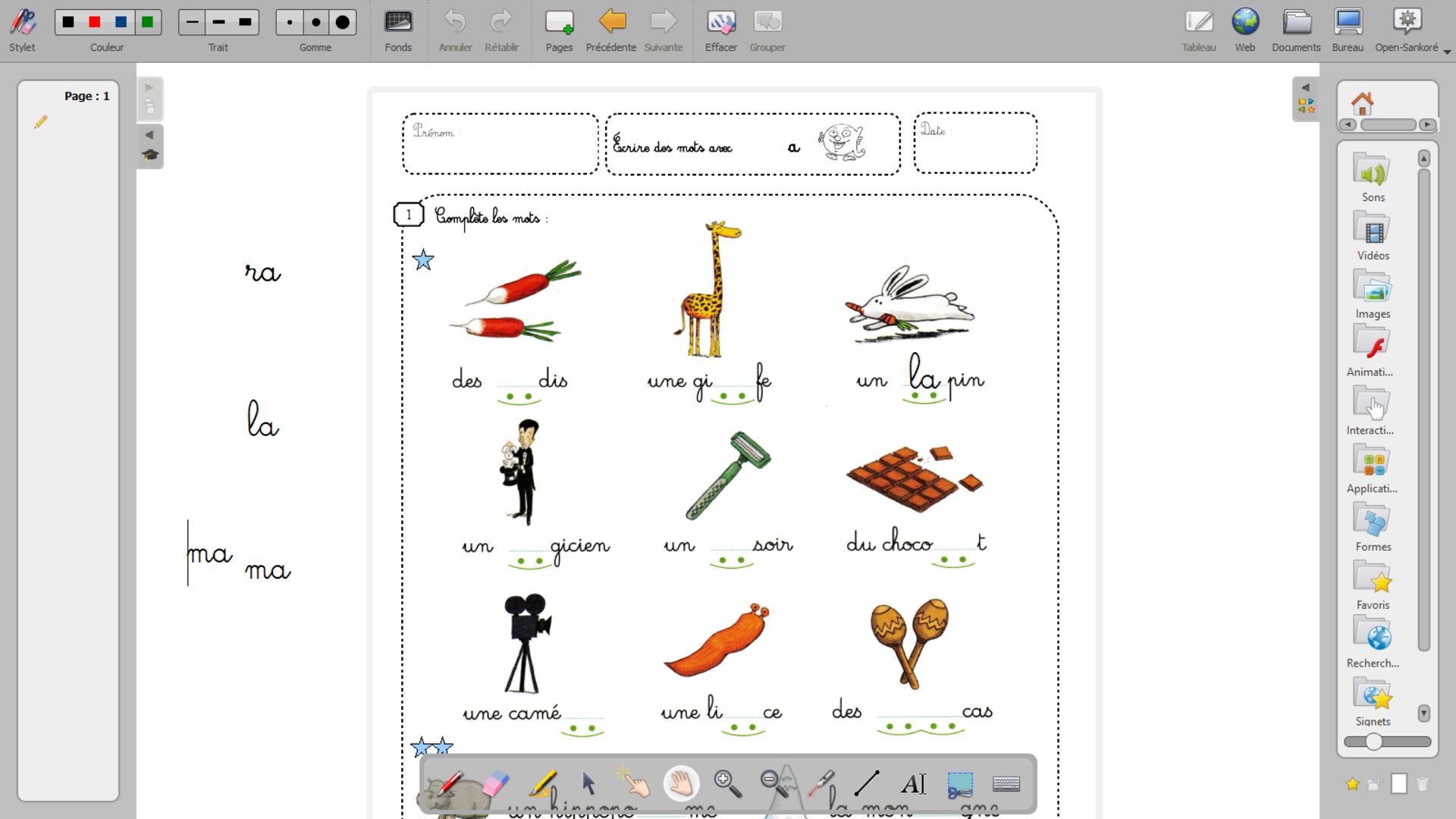The image size is (1456, 819).
Task: Choose the smallest eraser size
Action: pyautogui.click(x=290, y=23)
